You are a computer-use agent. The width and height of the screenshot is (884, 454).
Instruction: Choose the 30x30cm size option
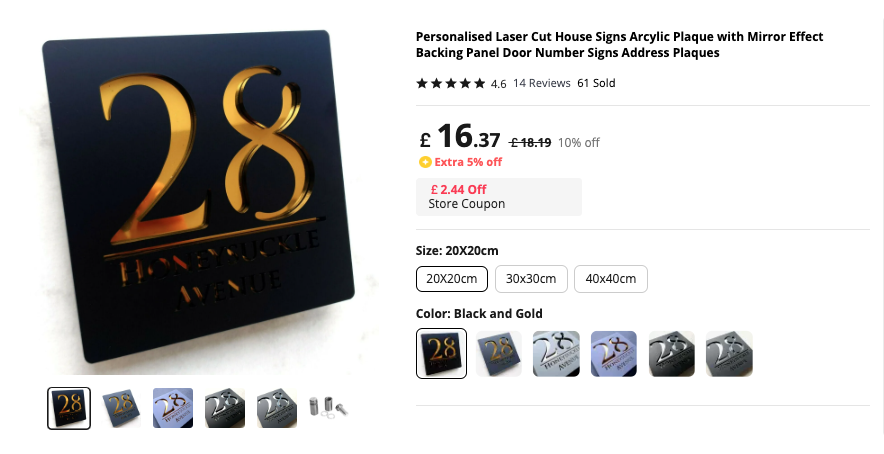[531, 279]
